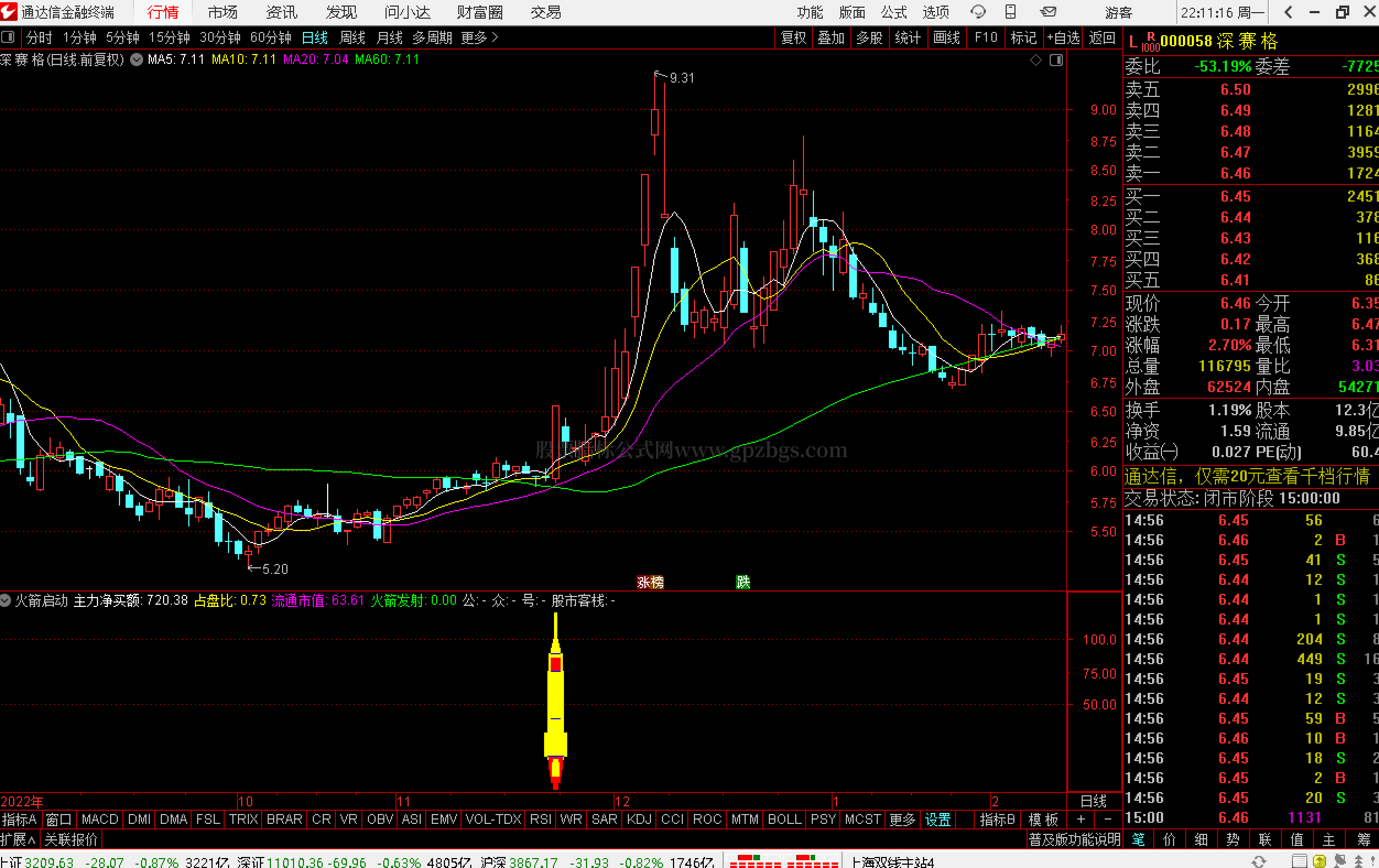Screen dimensions: 1379x868
Task: Toggle left sidebar panel icon beside 分时
Action: [x=8, y=38]
